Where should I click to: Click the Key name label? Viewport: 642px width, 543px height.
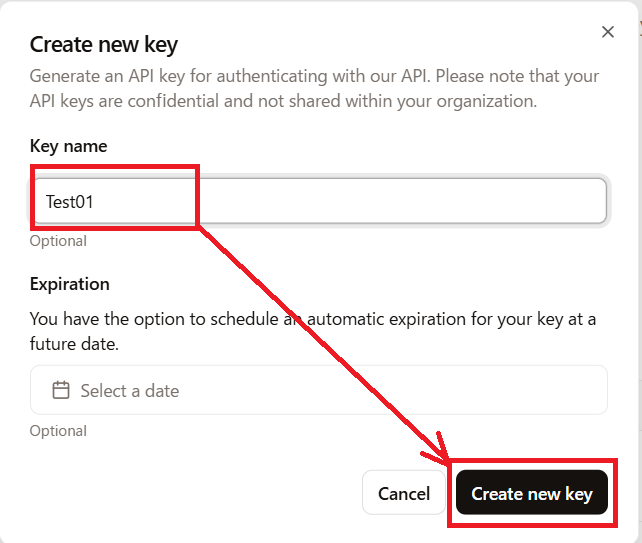[68, 146]
